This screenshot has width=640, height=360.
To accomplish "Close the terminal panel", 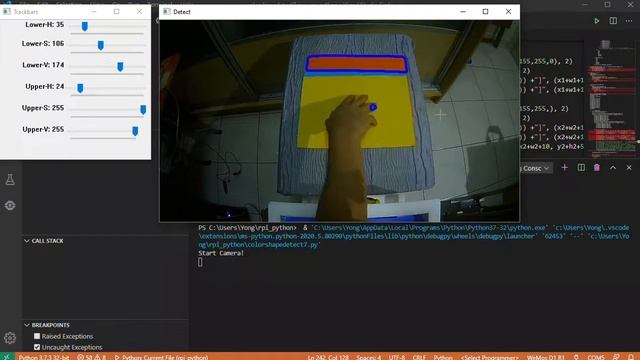I will (x=629, y=167).
